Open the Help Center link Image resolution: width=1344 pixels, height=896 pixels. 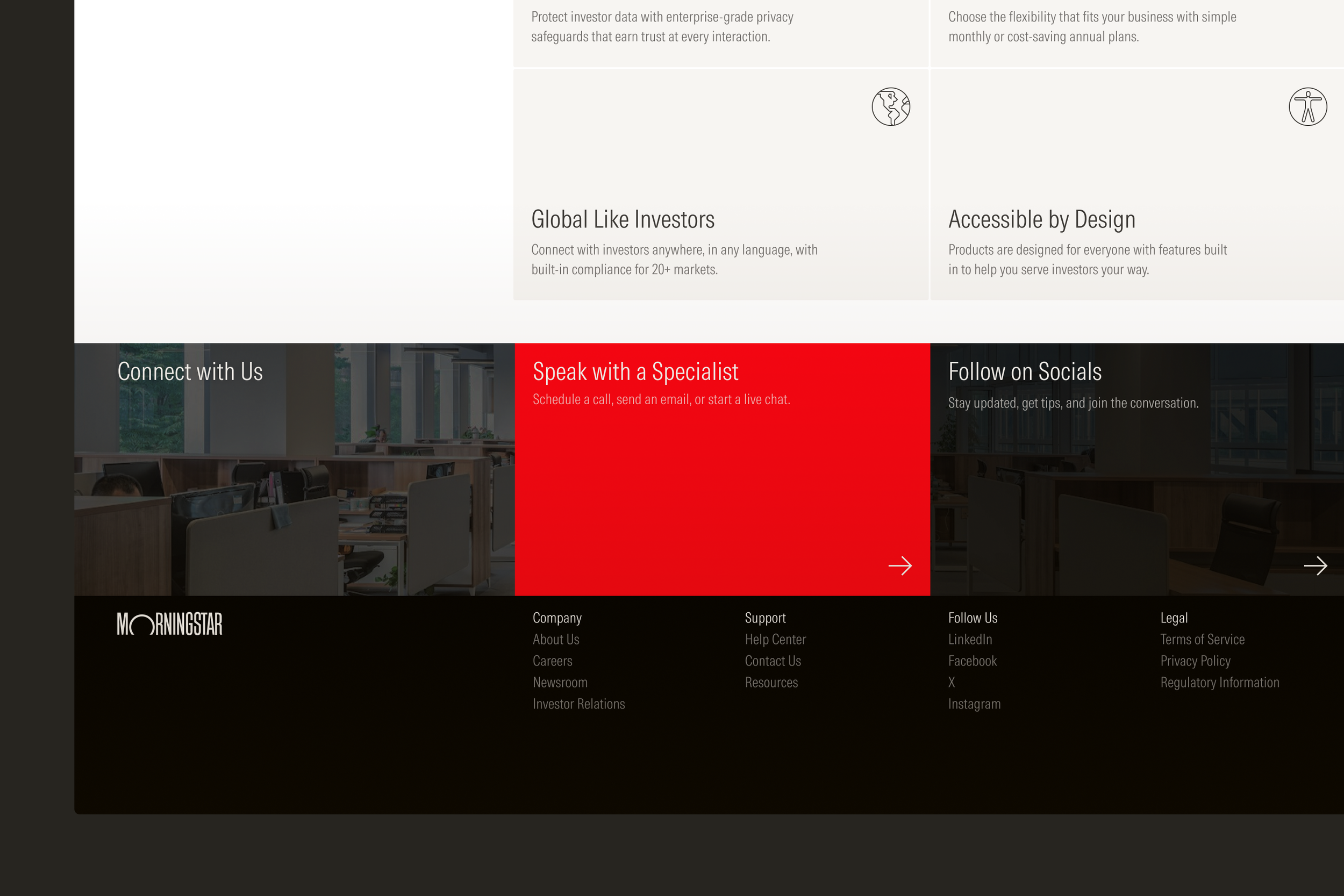click(775, 640)
